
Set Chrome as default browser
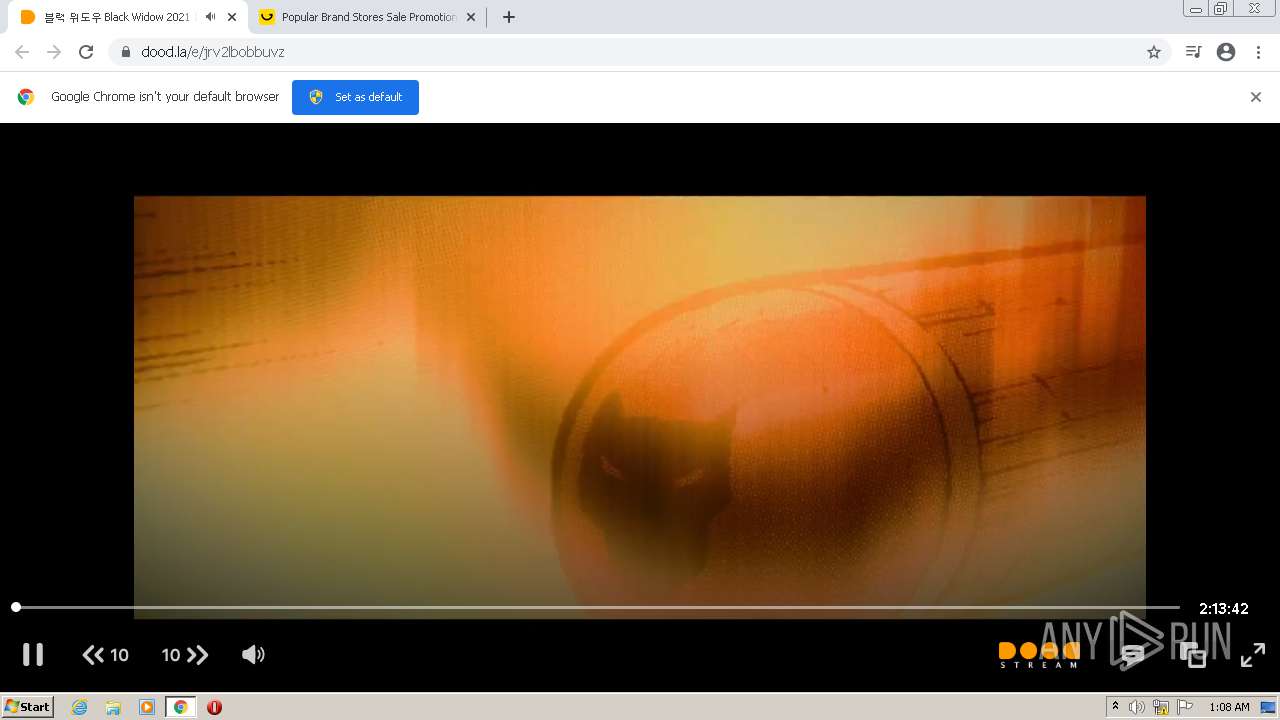tap(355, 97)
